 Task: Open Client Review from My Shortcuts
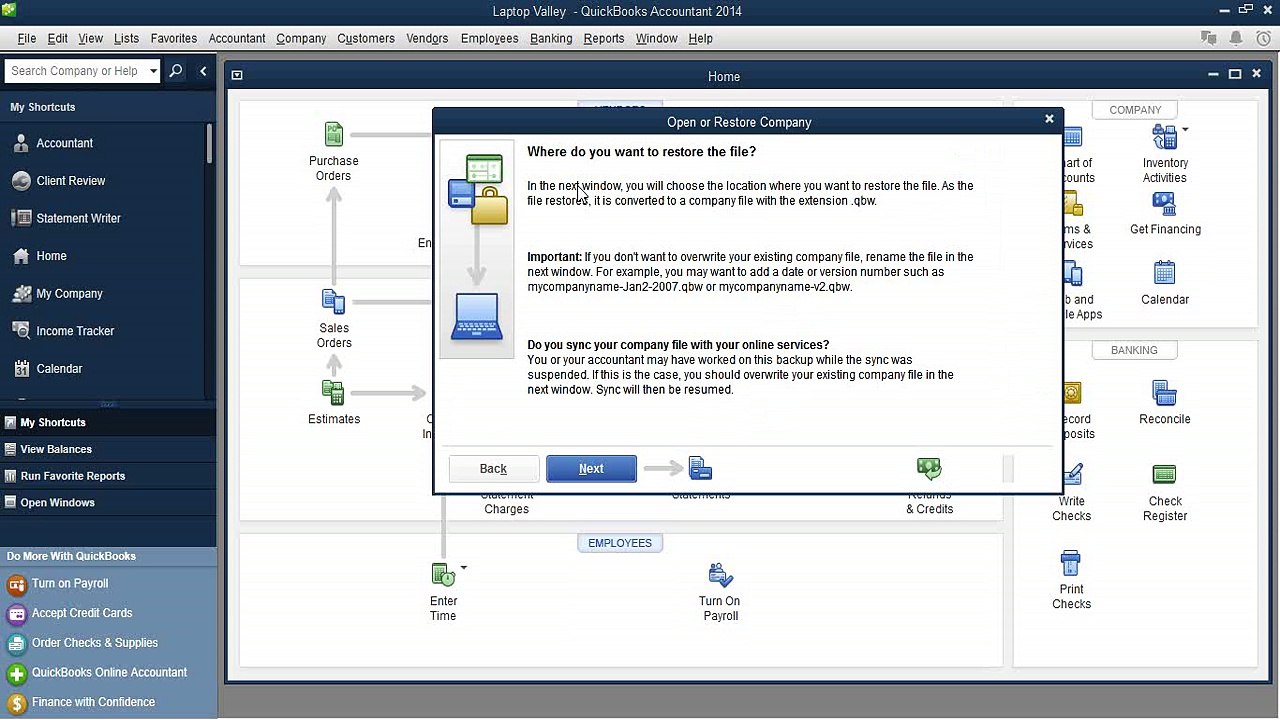click(x=70, y=181)
